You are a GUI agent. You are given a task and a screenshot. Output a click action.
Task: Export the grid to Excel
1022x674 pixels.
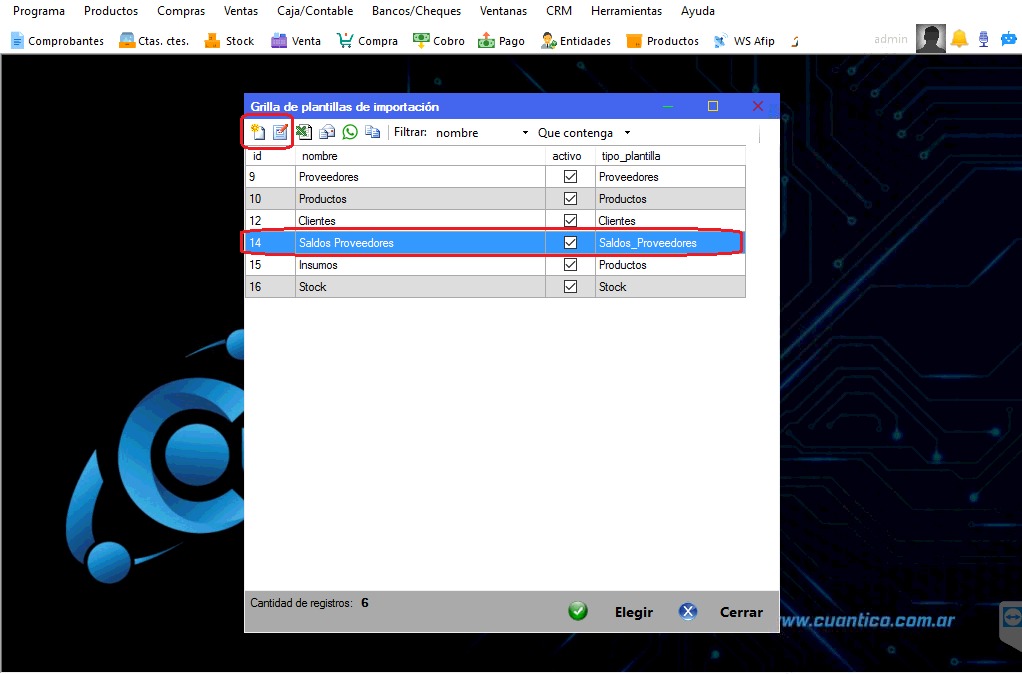[304, 132]
